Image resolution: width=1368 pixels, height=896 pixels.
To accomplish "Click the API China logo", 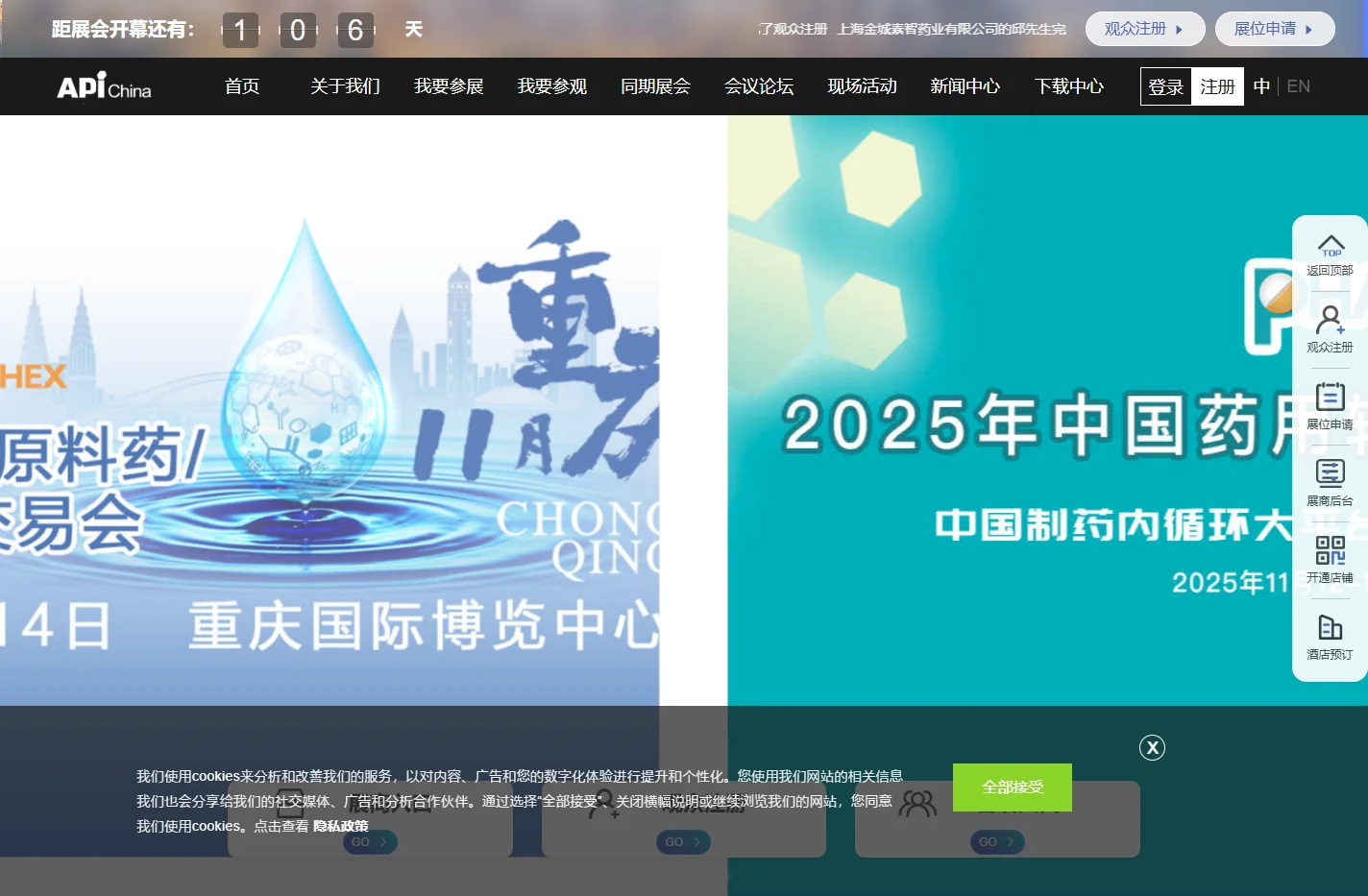I will point(104,86).
